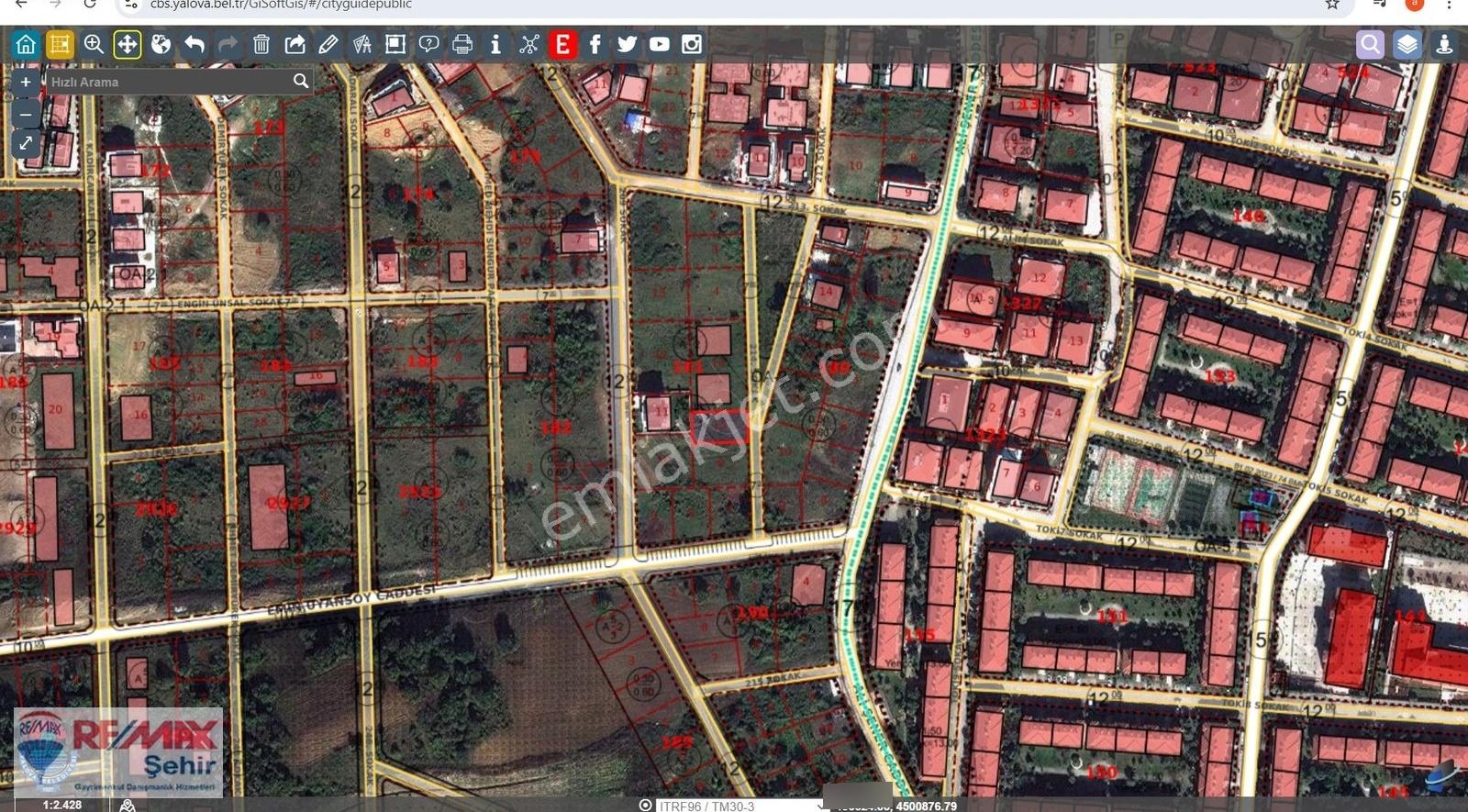Go to the Home view icon
The width and height of the screenshot is (1468, 812).
26,44
